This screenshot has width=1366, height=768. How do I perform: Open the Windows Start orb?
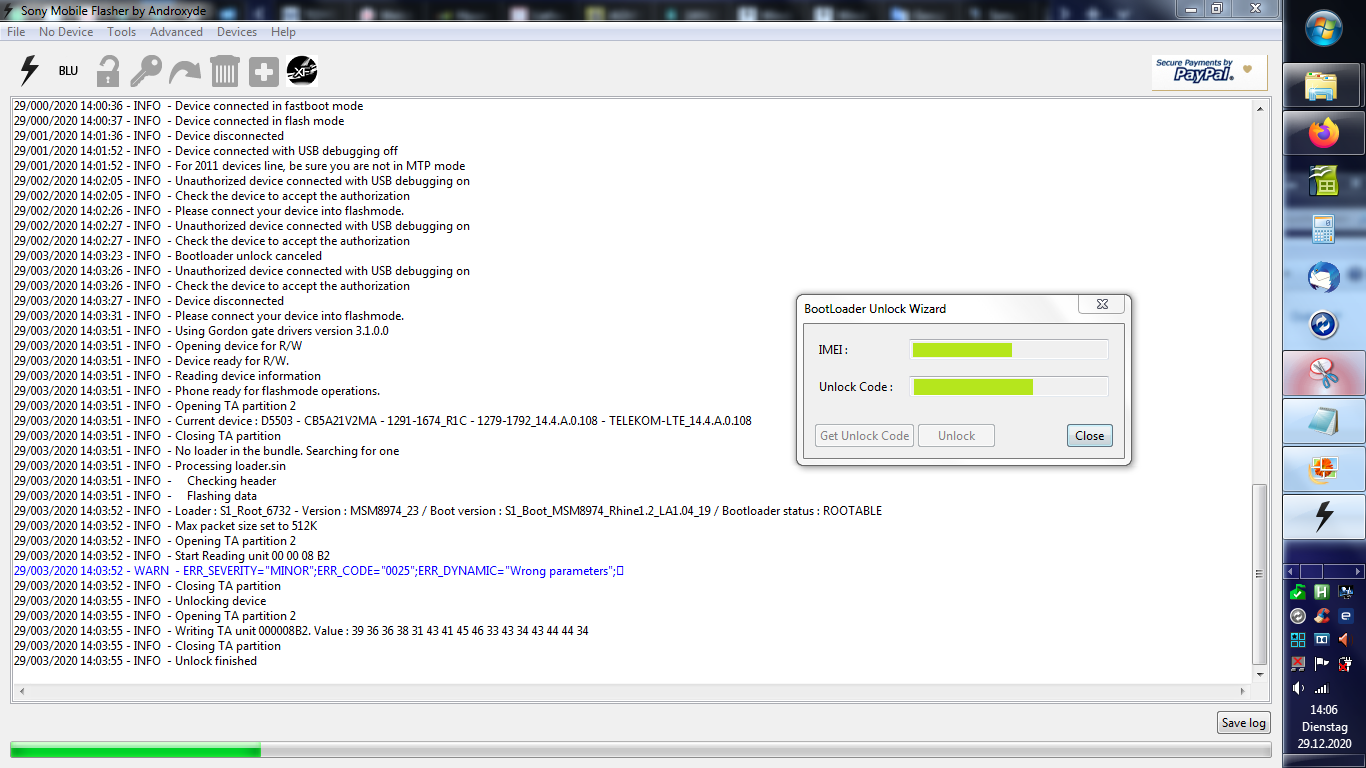1324,29
